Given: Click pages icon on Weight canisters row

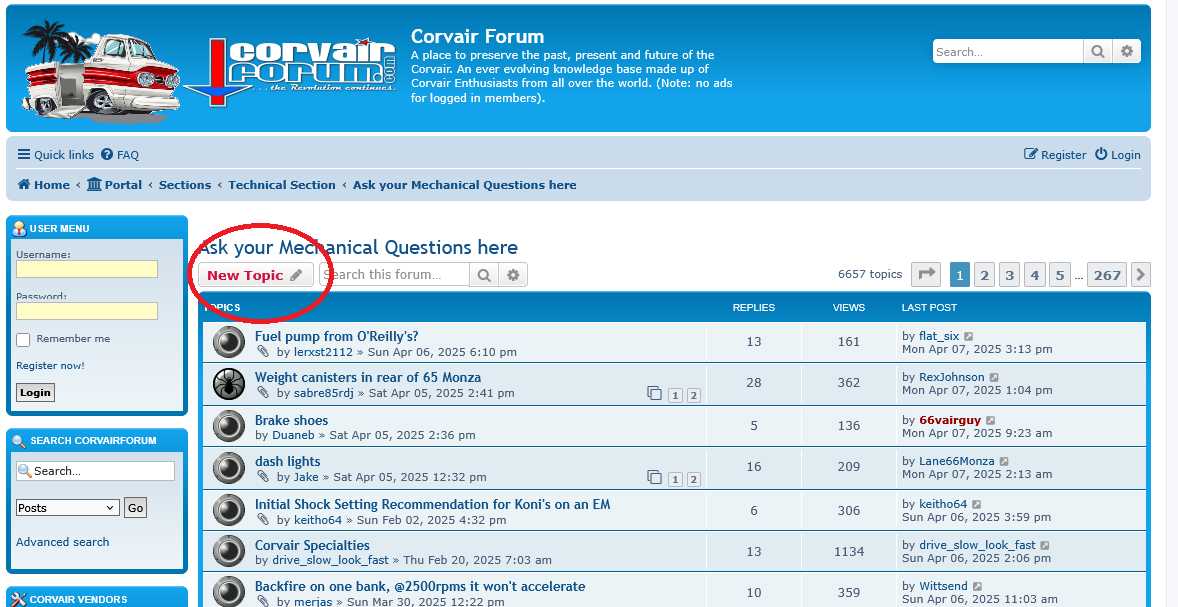Looking at the screenshot, I should [654, 394].
